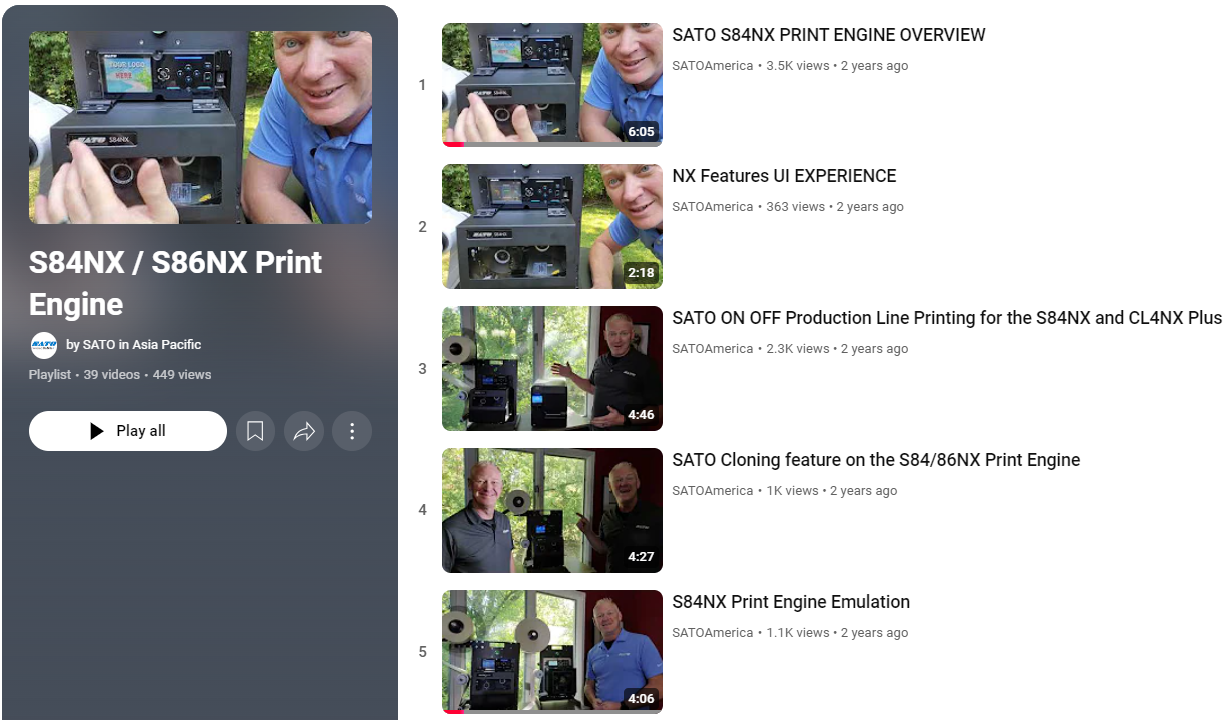
Task: Open "SATO S84NX PRINT ENGINE OVERVIEW" video
Action: pyautogui.click(x=829, y=35)
